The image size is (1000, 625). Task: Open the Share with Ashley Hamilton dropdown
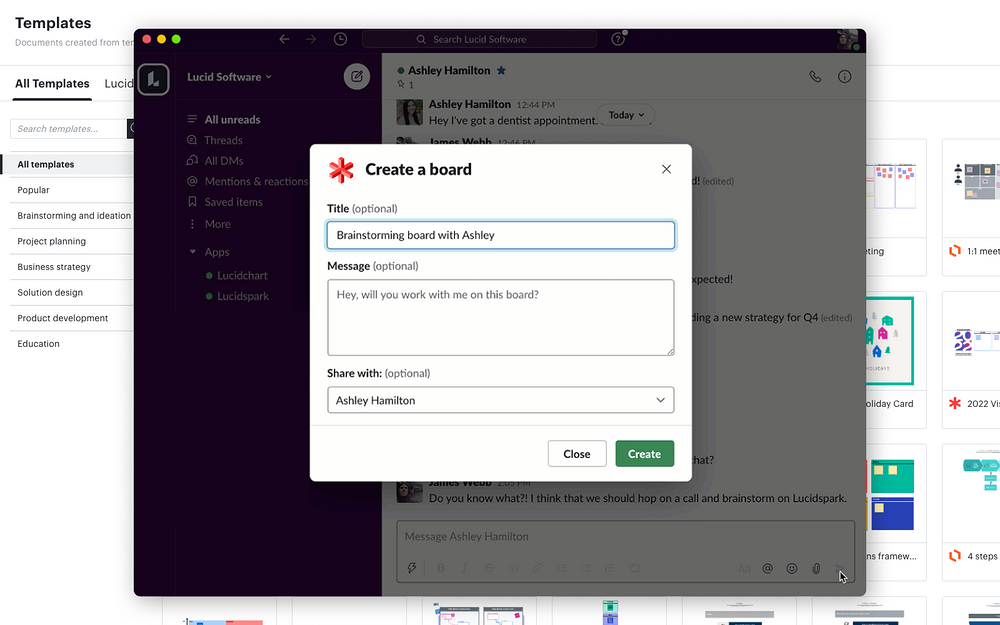(501, 400)
